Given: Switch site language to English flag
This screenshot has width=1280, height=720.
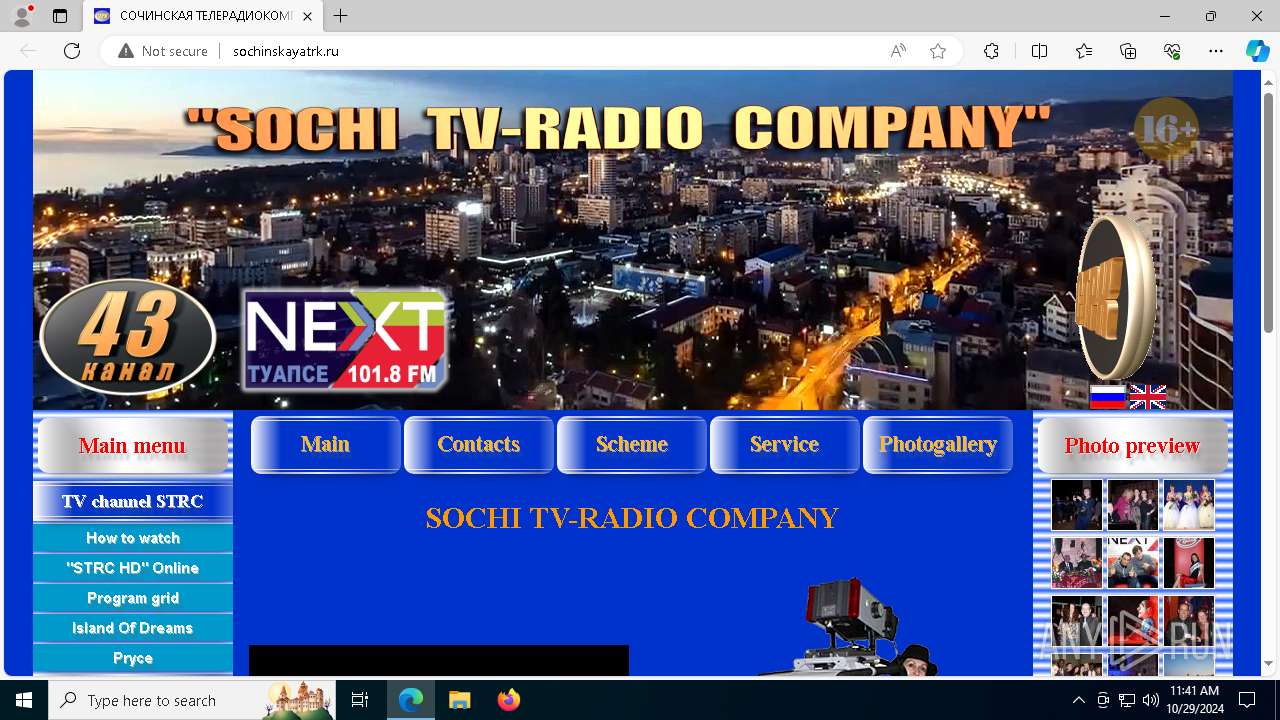Looking at the screenshot, I should tap(1147, 397).
